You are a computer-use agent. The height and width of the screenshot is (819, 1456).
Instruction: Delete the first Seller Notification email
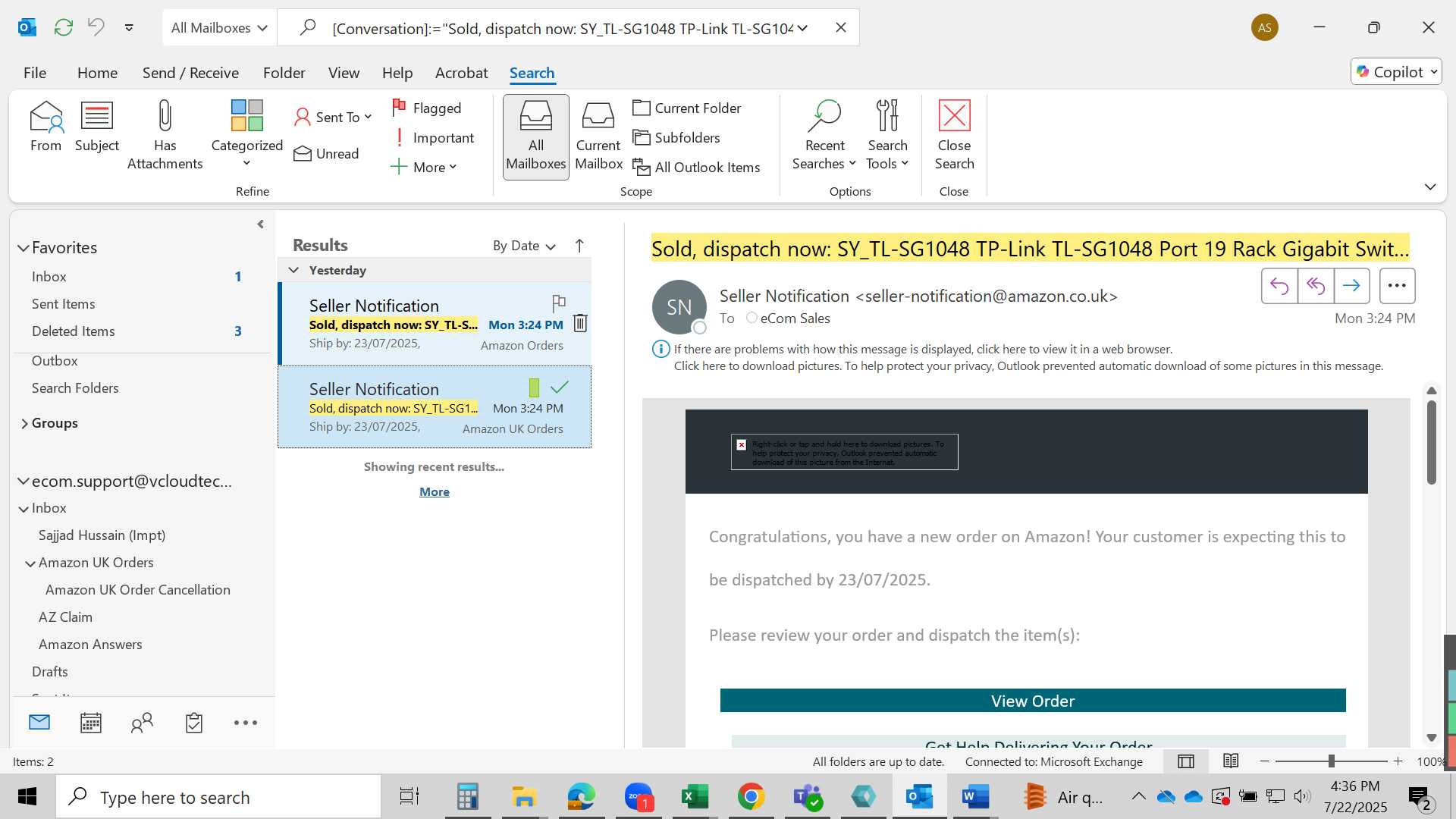point(580,323)
